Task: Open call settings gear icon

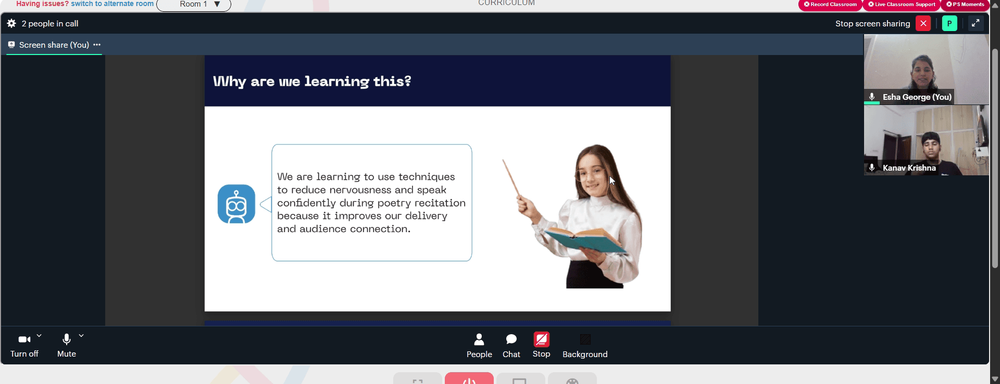Action: coord(11,24)
